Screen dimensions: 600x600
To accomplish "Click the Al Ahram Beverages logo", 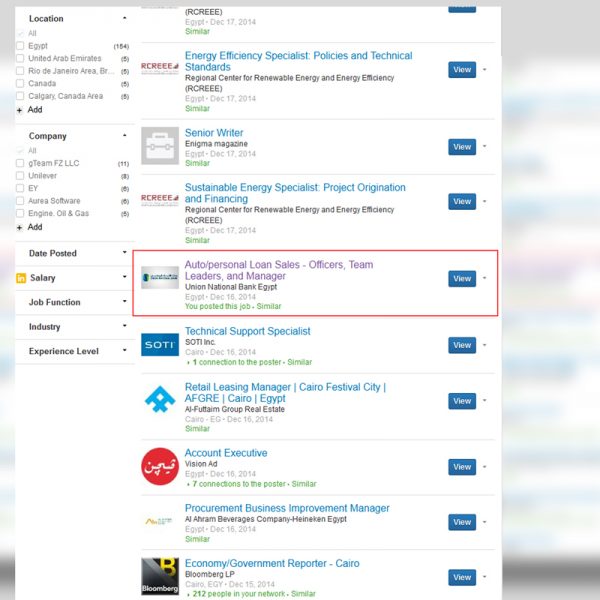I will point(159,521).
